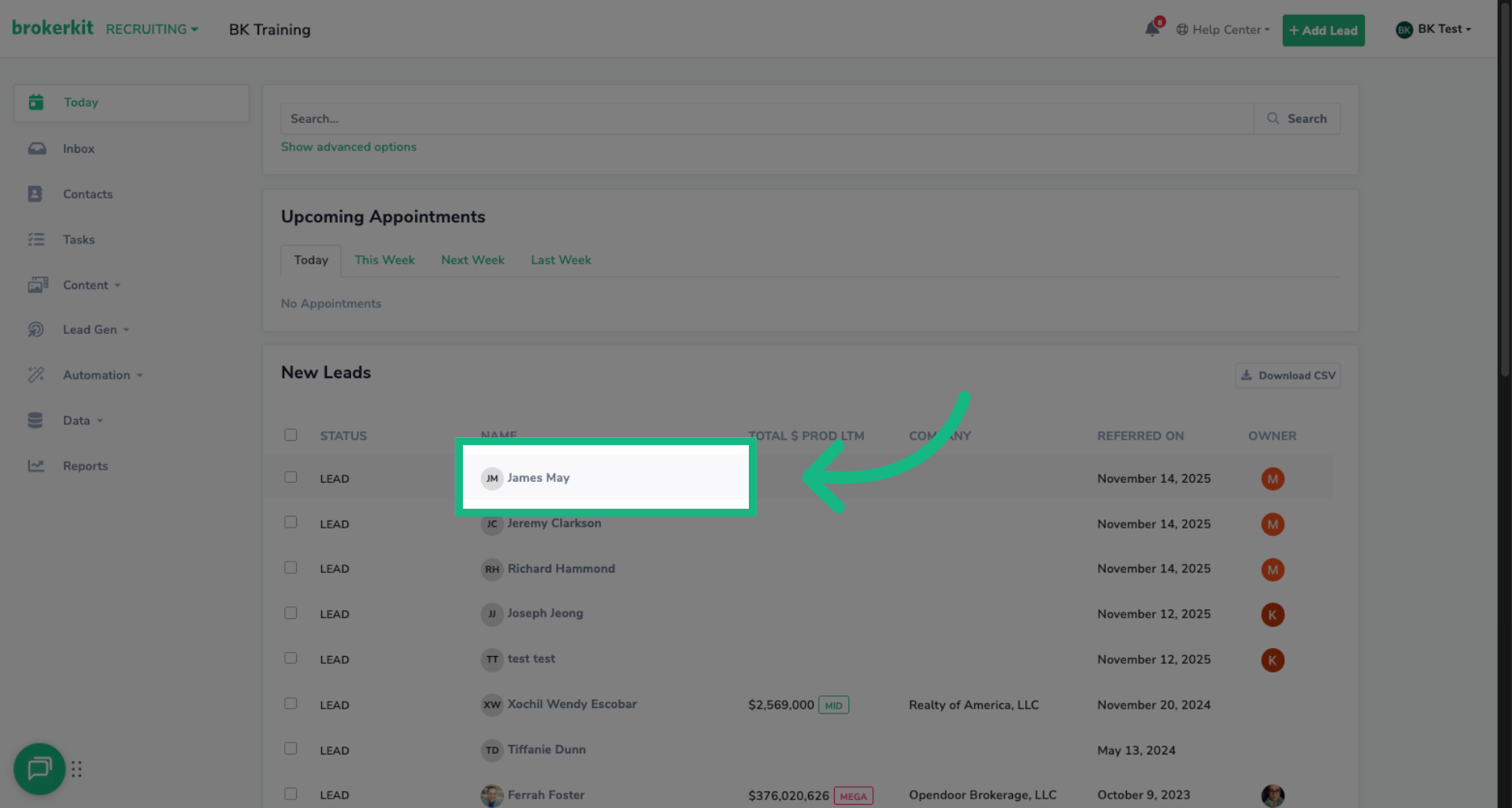Viewport: 1512px width, 808px height.
Task: Check the Tiffanie Dunn lead checkbox
Action: coord(291,749)
